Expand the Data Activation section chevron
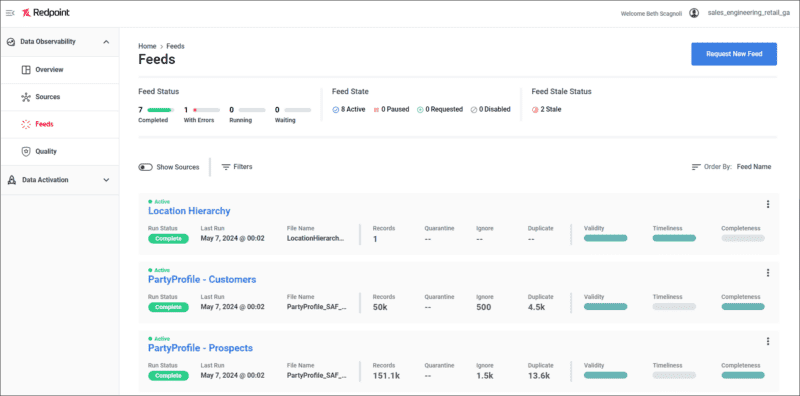This screenshot has height=396, width=800. click(106, 180)
